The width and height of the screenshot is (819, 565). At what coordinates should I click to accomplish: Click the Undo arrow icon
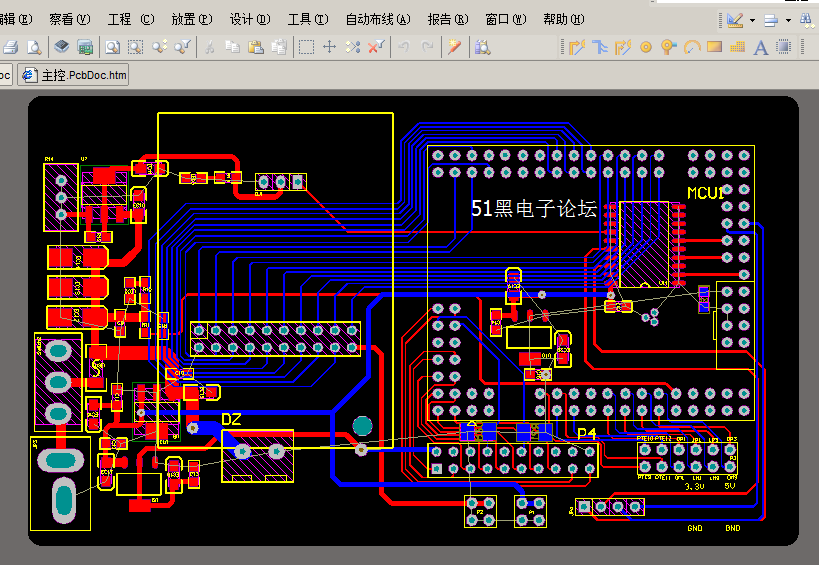pyautogui.click(x=404, y=48)
